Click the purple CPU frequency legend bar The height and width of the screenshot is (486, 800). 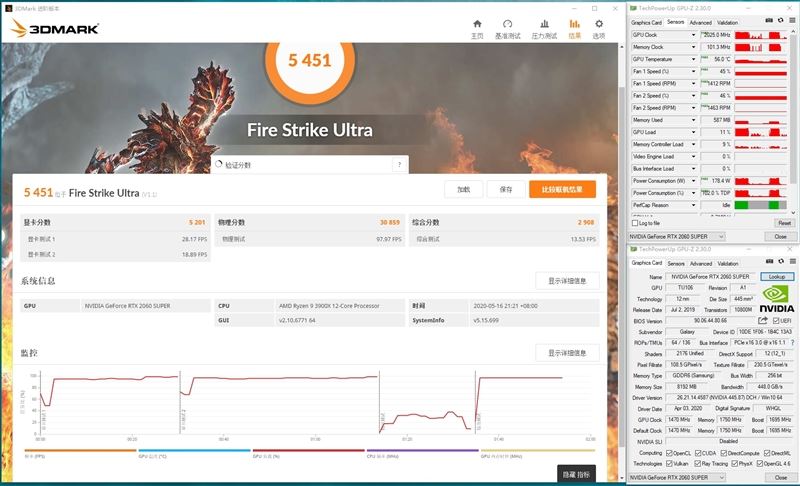422,450
